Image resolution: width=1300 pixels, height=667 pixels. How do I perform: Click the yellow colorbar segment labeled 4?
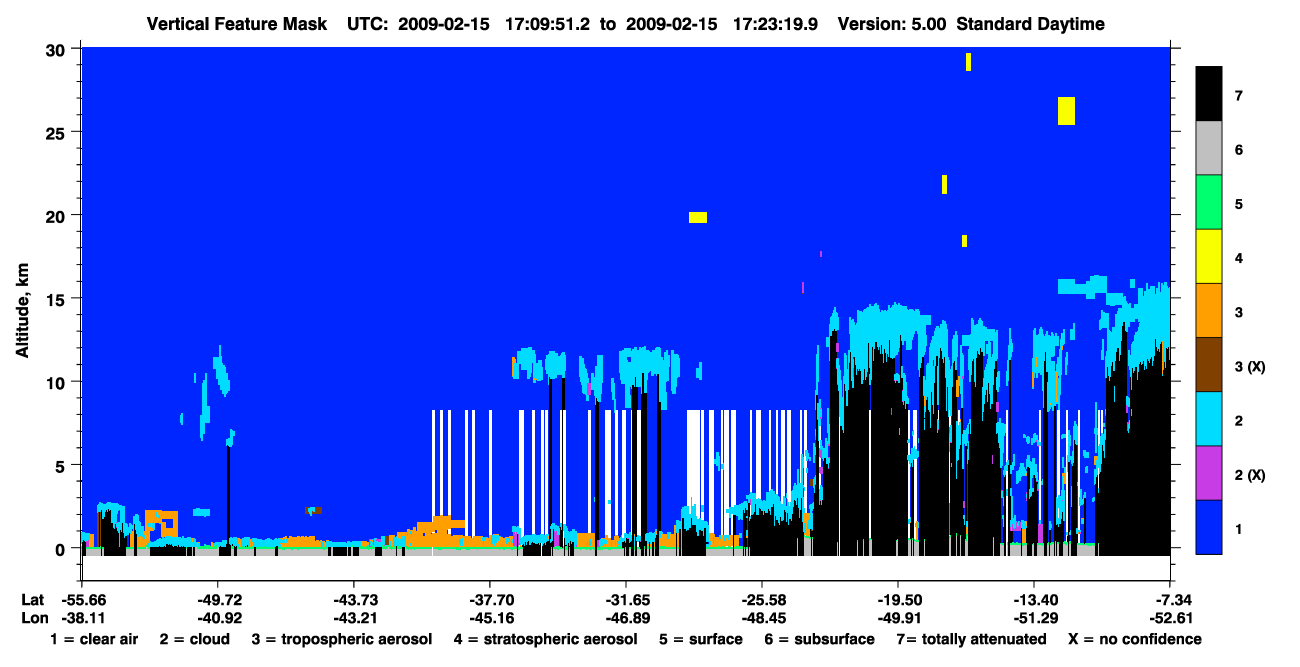pos(1209,257)
